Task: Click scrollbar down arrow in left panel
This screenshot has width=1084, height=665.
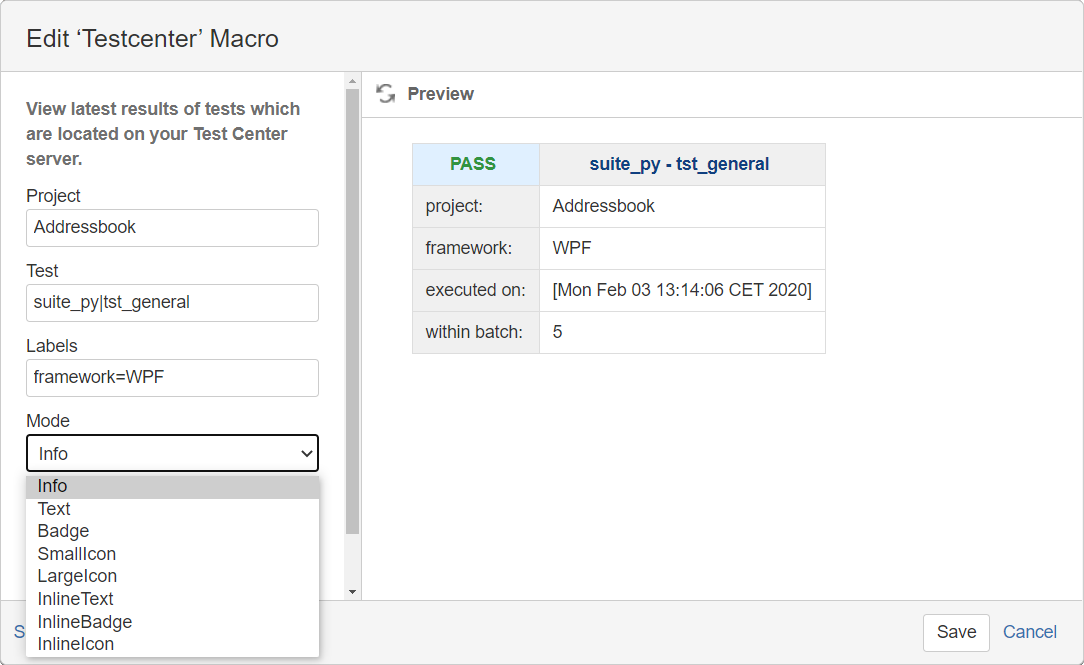Action: point(352,591)
